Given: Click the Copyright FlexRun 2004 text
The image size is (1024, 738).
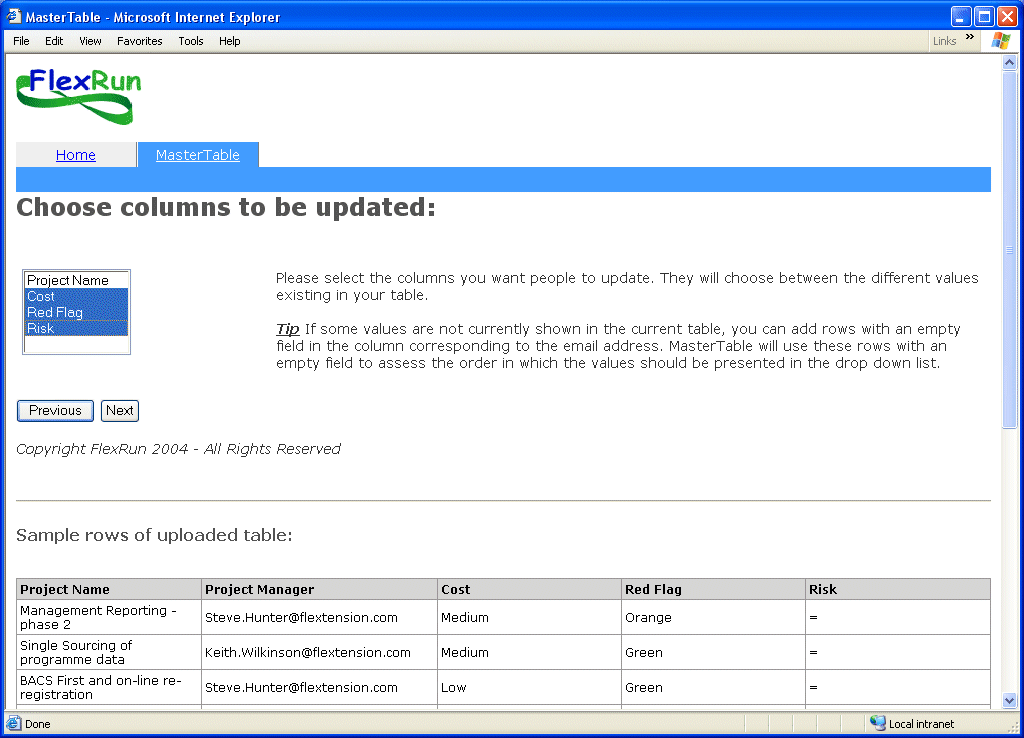Looking at the screenshot, I should pos(178,449).
